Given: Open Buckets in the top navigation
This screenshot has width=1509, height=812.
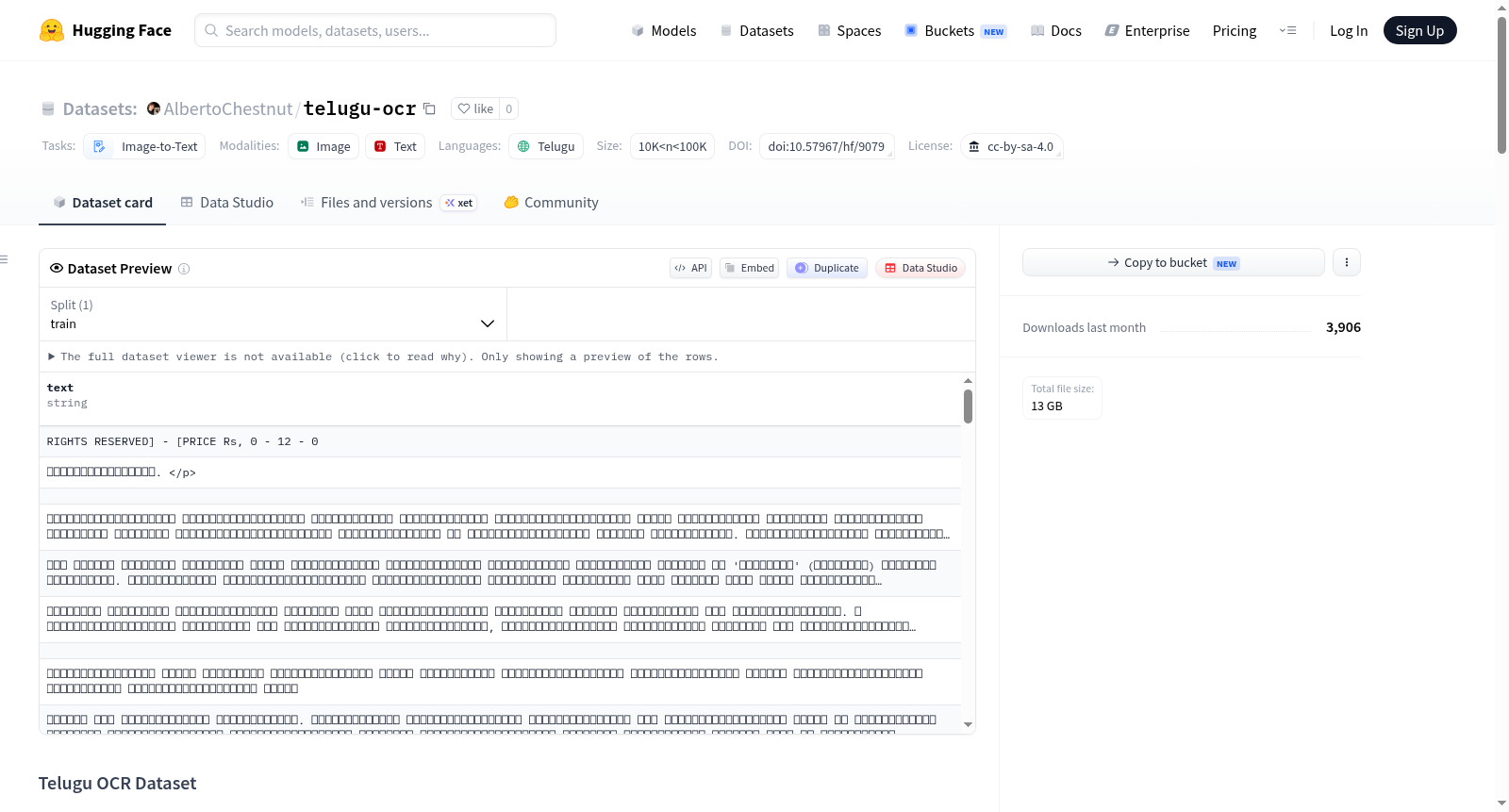Looking at the screenshot, I should 955,30.
